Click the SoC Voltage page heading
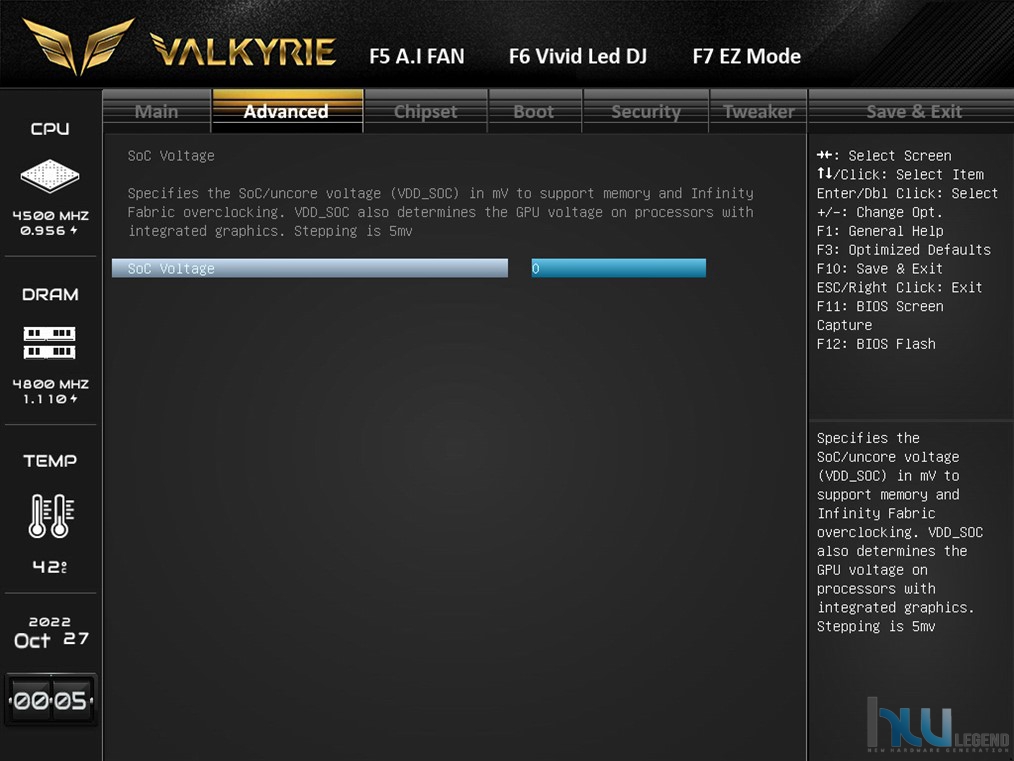 [171, 156]
